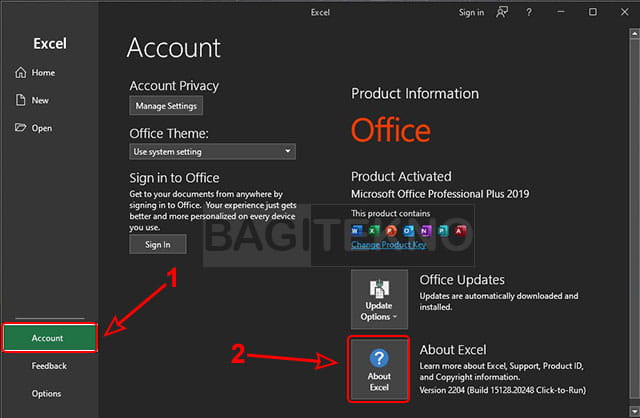Click the PowerPoint app icon

[391, 231]
